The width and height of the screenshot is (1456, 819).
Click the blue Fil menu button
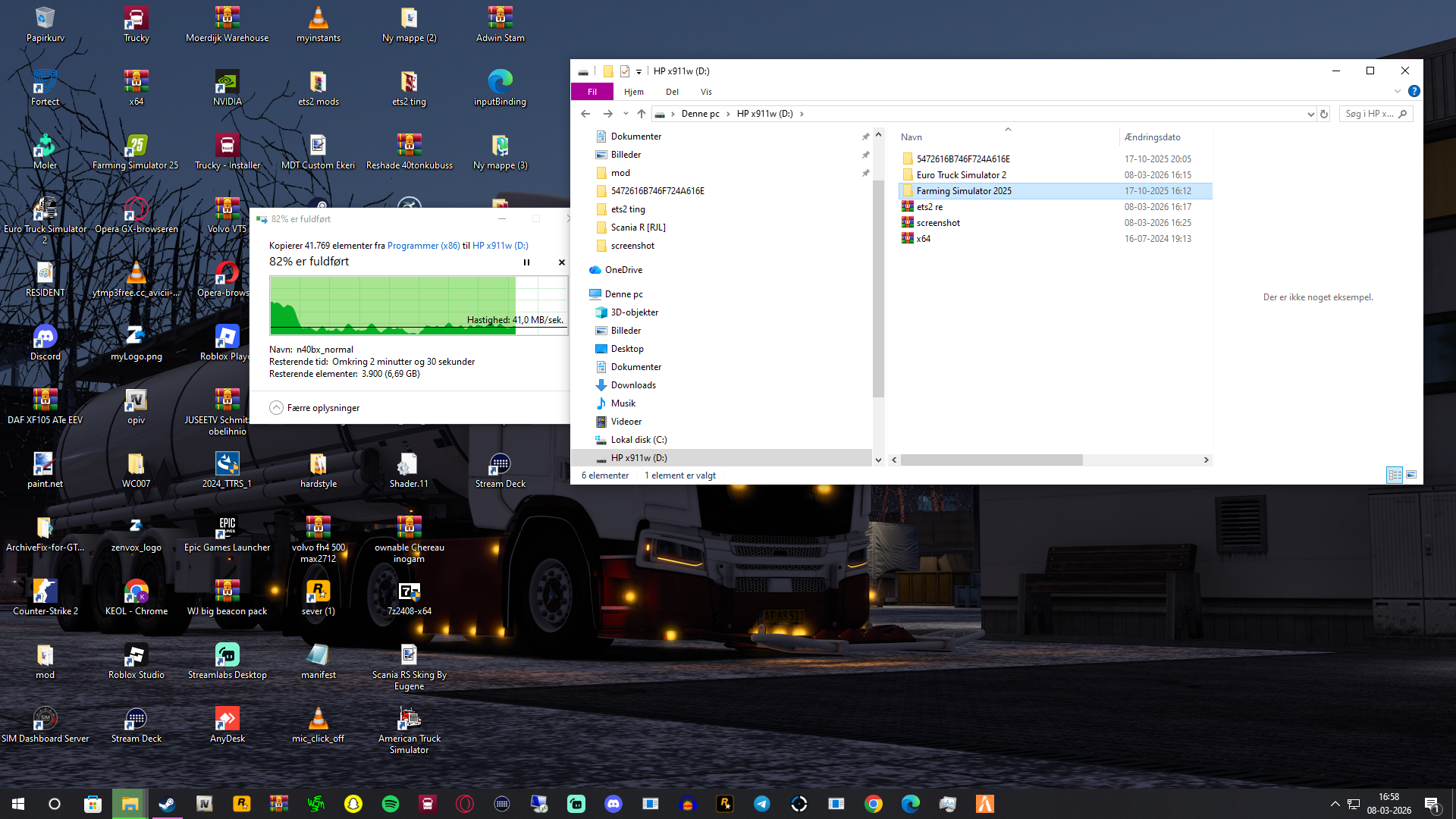(x=592, y=92)
